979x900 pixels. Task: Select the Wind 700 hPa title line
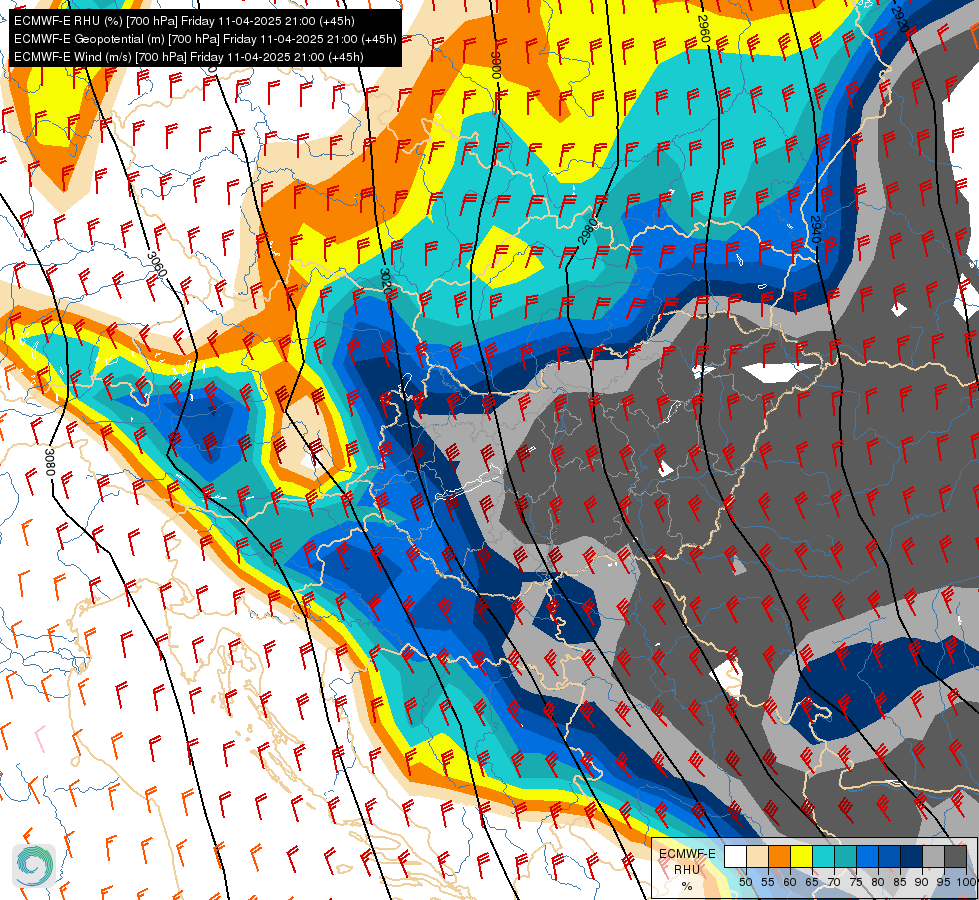189,57
